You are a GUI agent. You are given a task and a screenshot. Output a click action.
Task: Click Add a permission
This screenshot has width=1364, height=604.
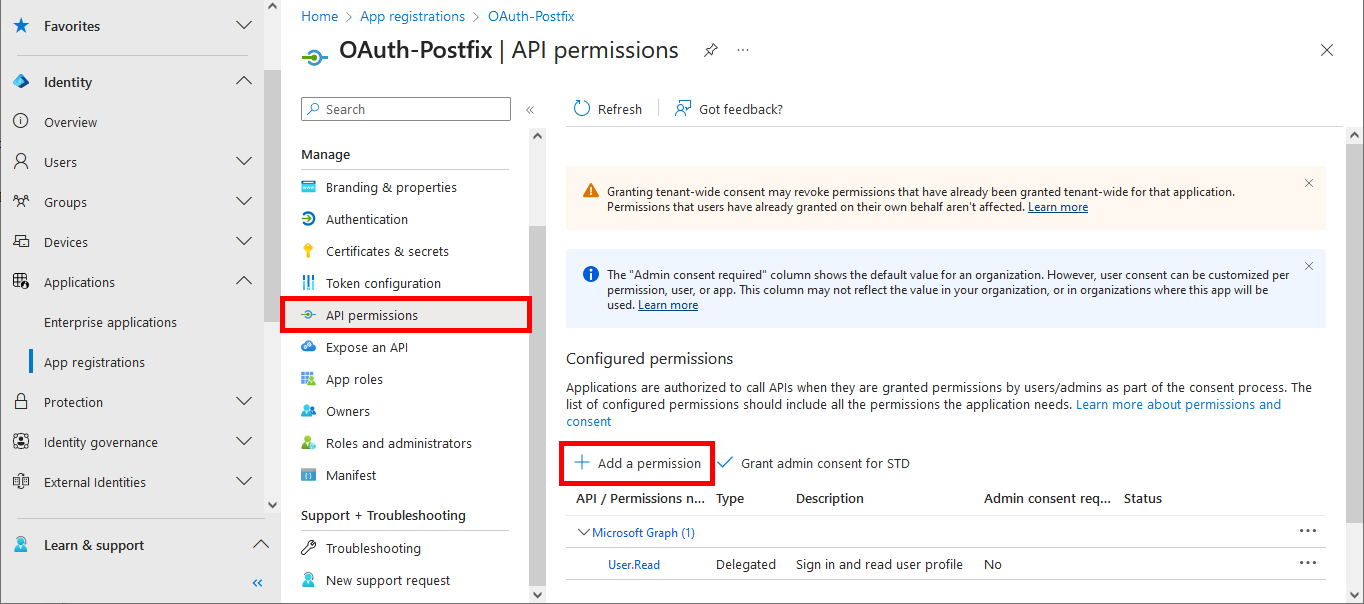click(x=637, y=463)
